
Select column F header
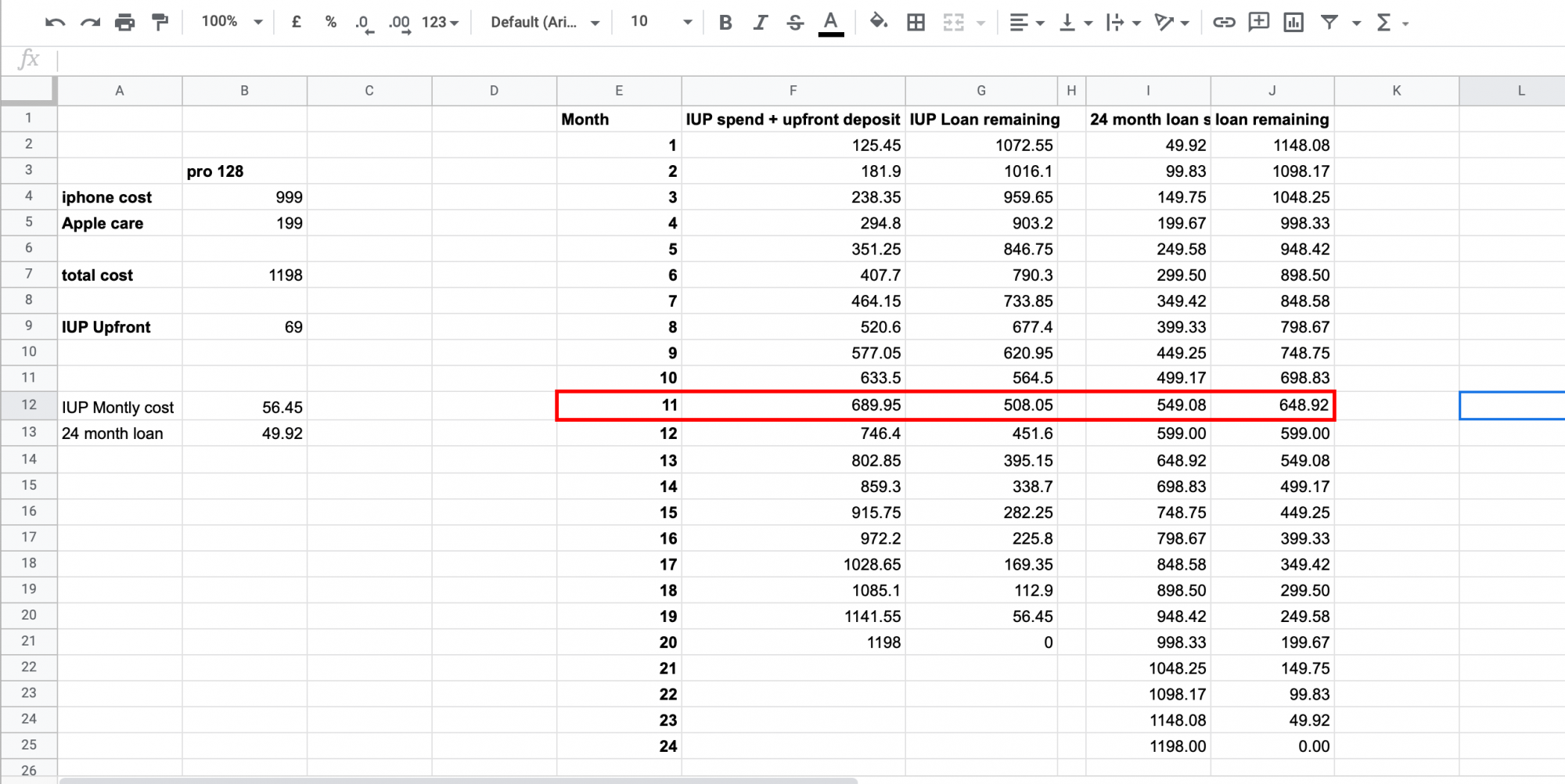coord(793,91)
